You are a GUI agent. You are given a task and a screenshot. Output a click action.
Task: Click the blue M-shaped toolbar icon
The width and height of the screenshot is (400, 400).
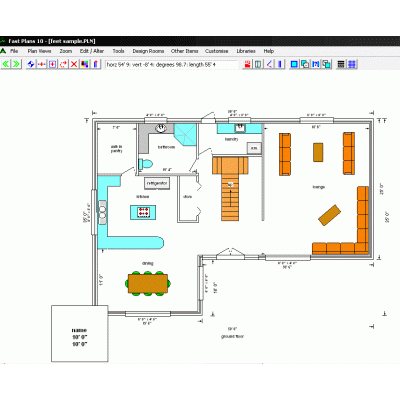coord(315,64)
